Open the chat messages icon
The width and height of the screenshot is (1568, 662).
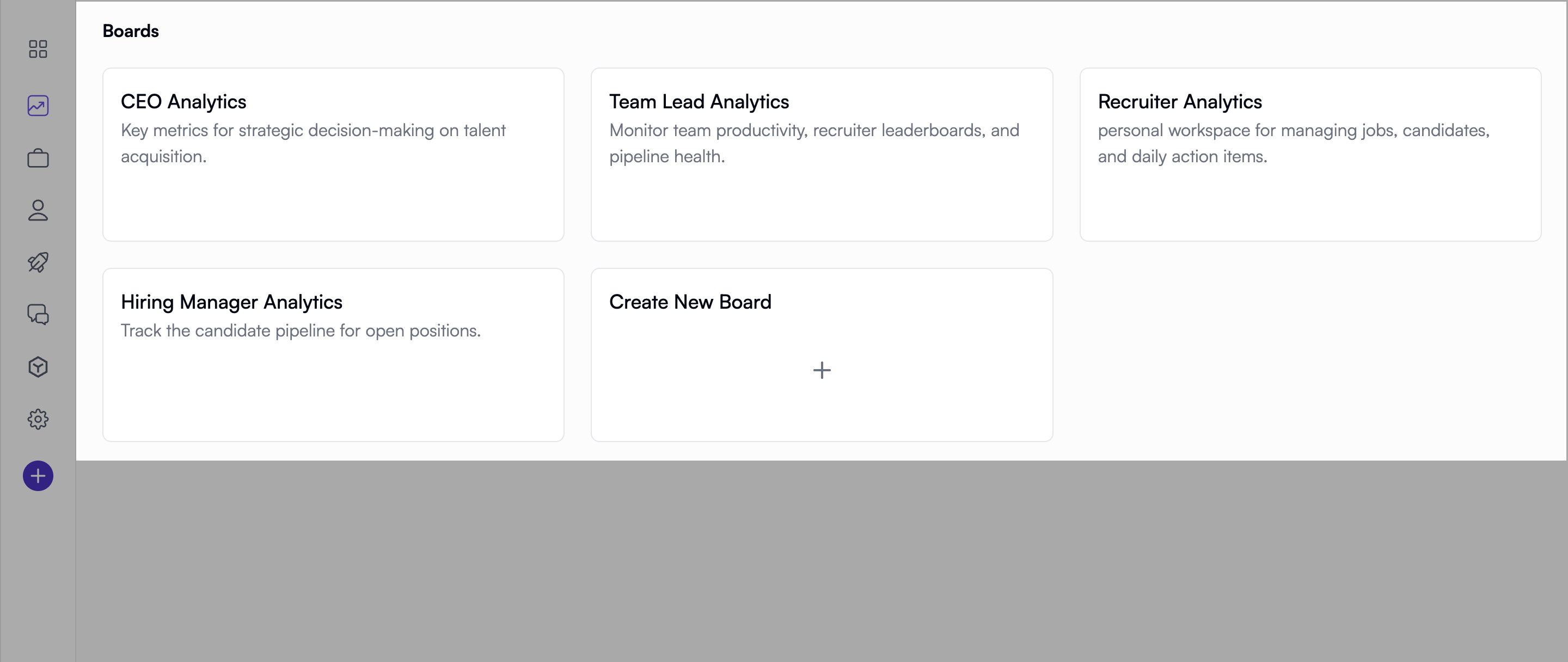[x=38, y=315]
